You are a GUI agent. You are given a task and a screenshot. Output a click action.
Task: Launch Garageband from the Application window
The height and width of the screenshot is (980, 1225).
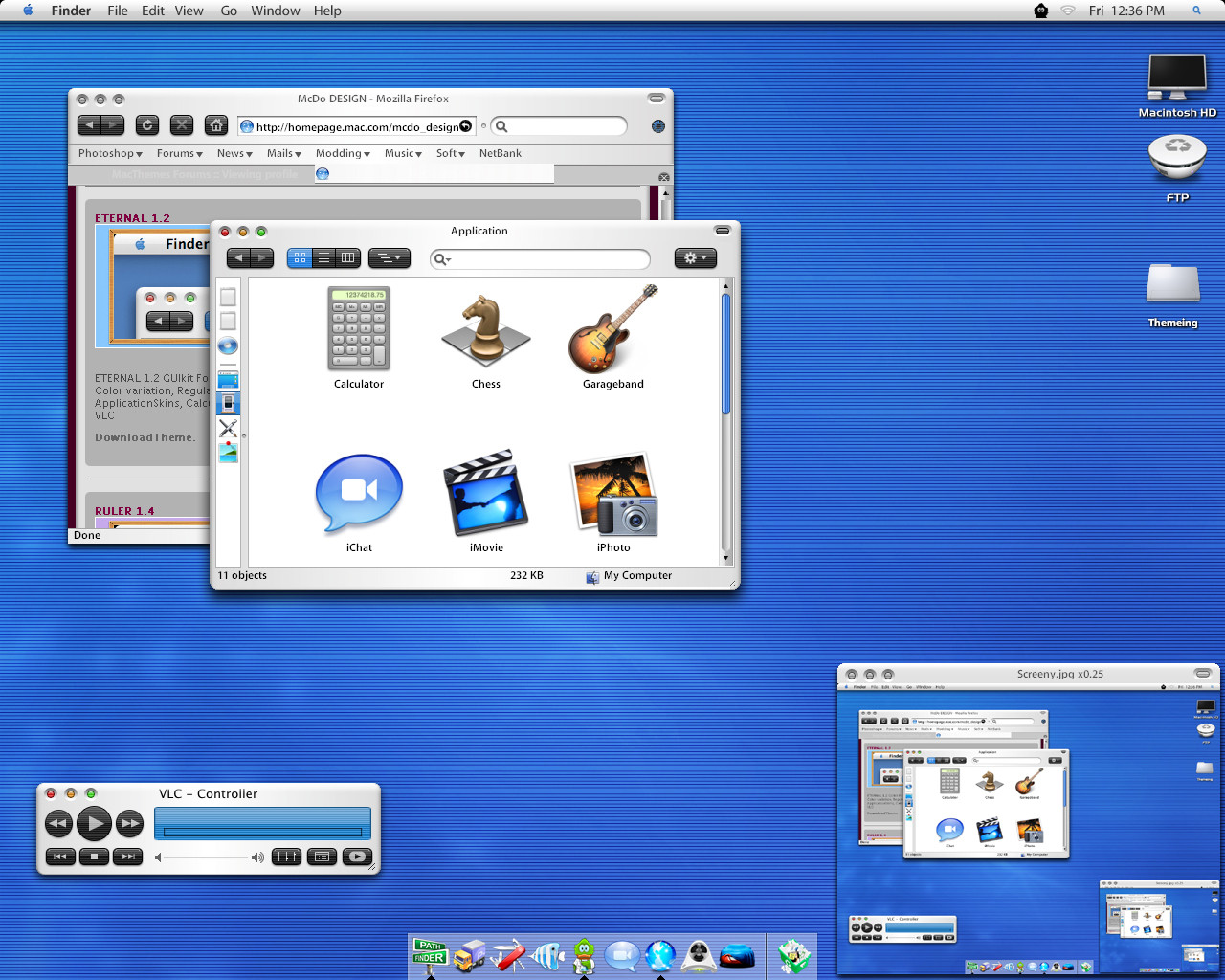[613, 329]
